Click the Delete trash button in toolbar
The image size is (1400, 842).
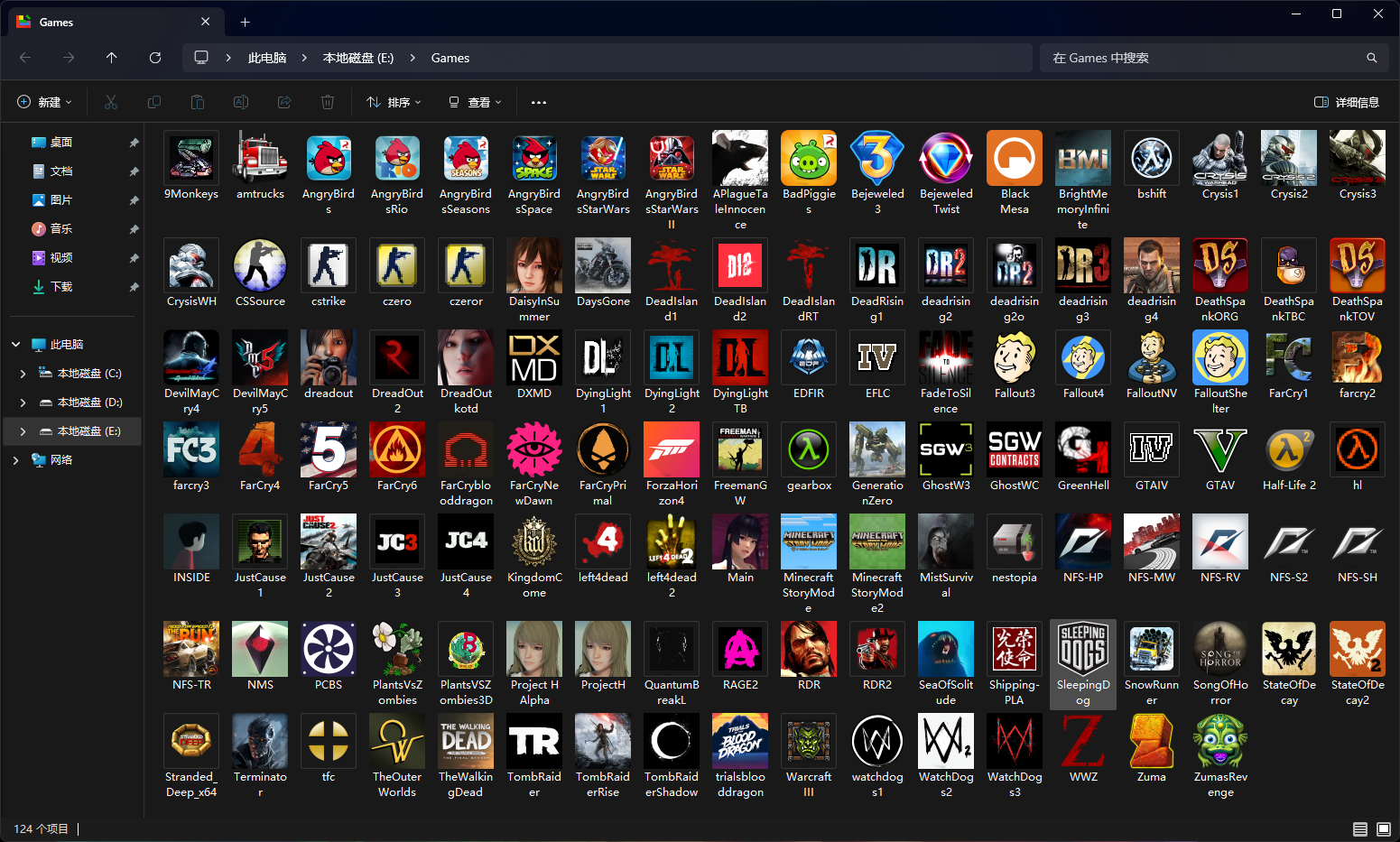(328, 102)
